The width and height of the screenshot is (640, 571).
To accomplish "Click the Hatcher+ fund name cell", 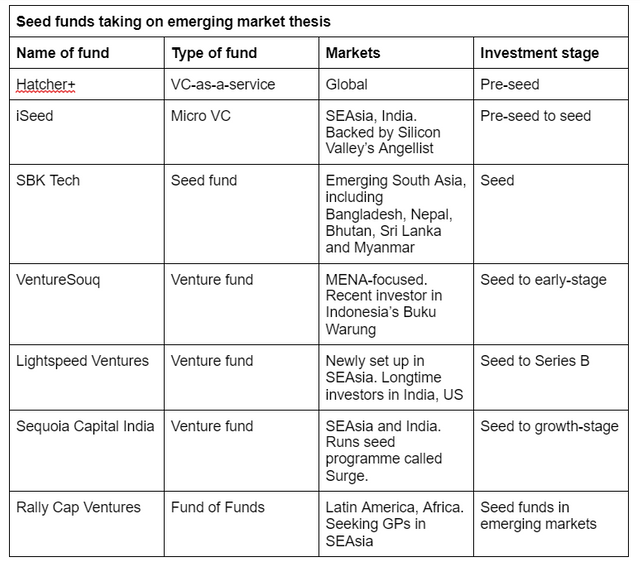I will click(x=46, y=85).
